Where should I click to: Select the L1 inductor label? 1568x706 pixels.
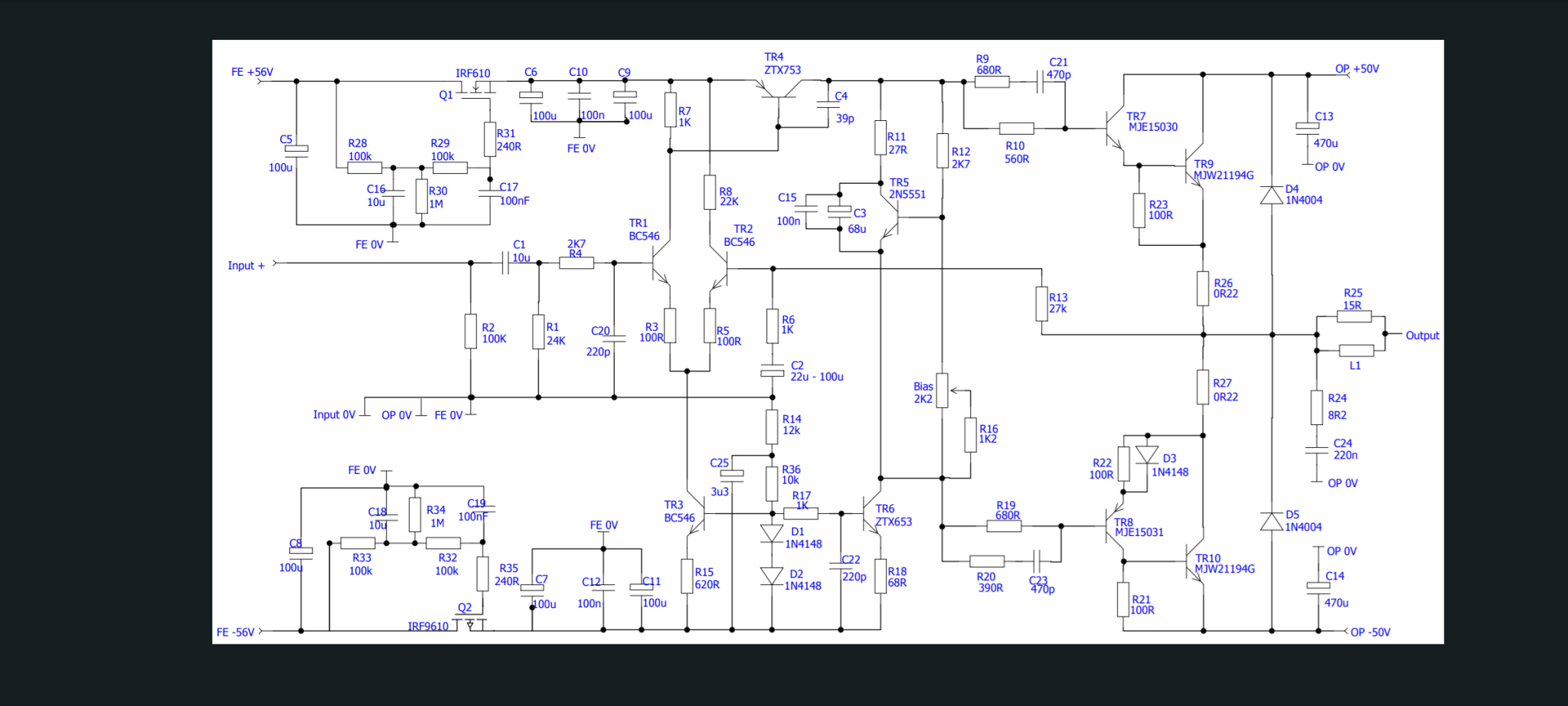[1355, 365]
